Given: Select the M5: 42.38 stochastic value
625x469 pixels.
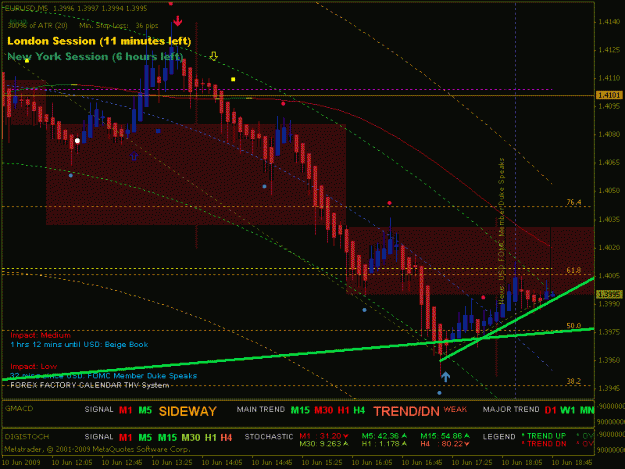Looking at the screenshot, I should pos(384,436).
